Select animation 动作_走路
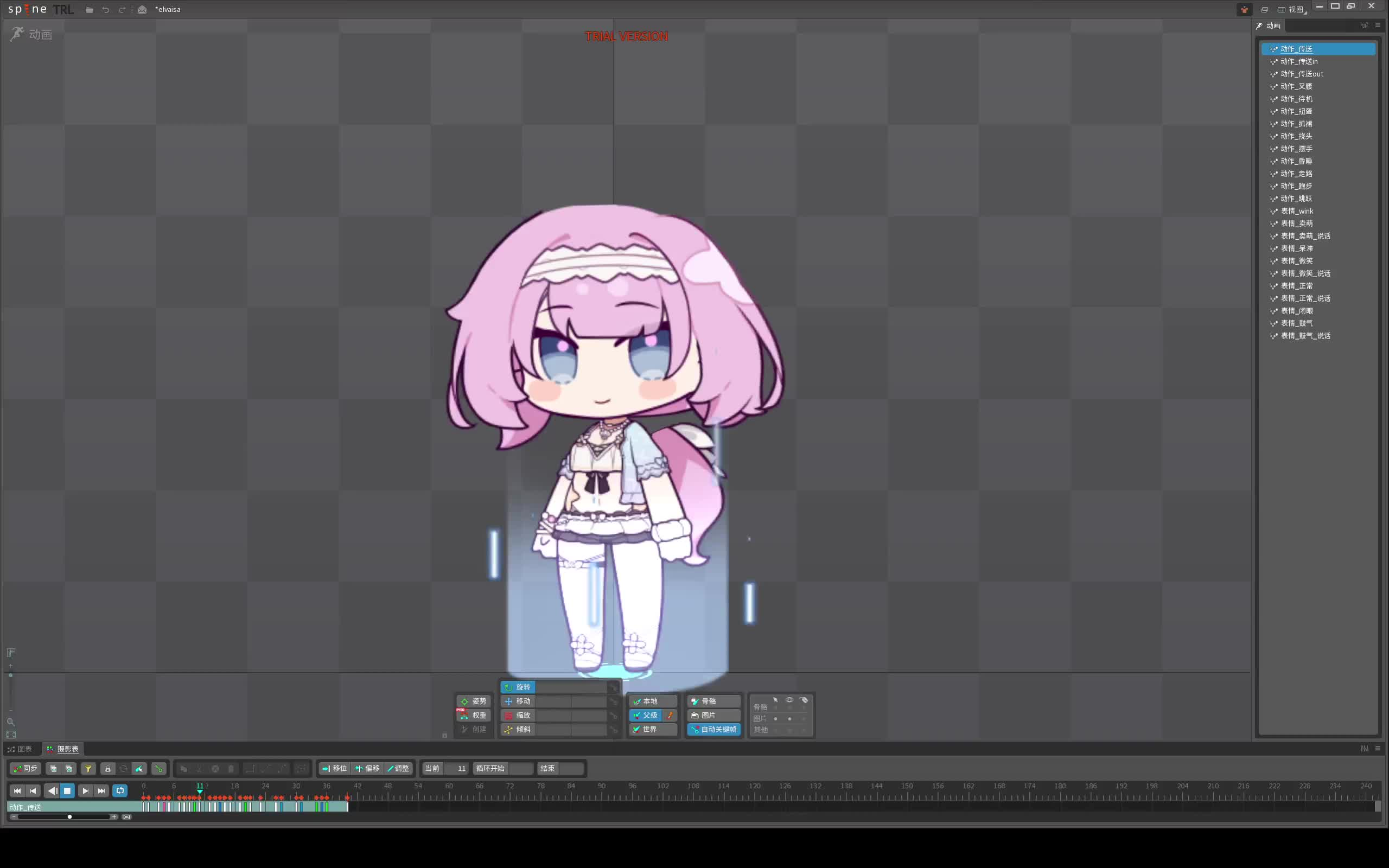 click(1318, 174)
